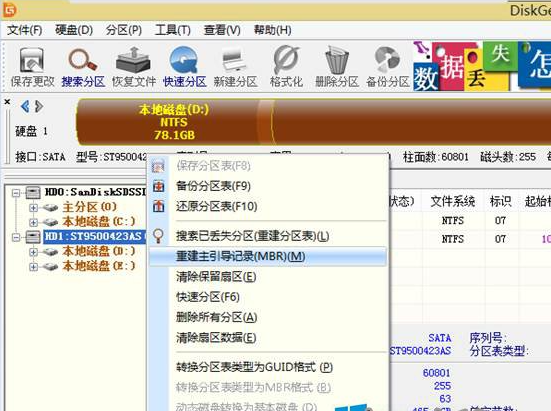Choose 备份分区表(F9) from context menu

pos(268,186)
